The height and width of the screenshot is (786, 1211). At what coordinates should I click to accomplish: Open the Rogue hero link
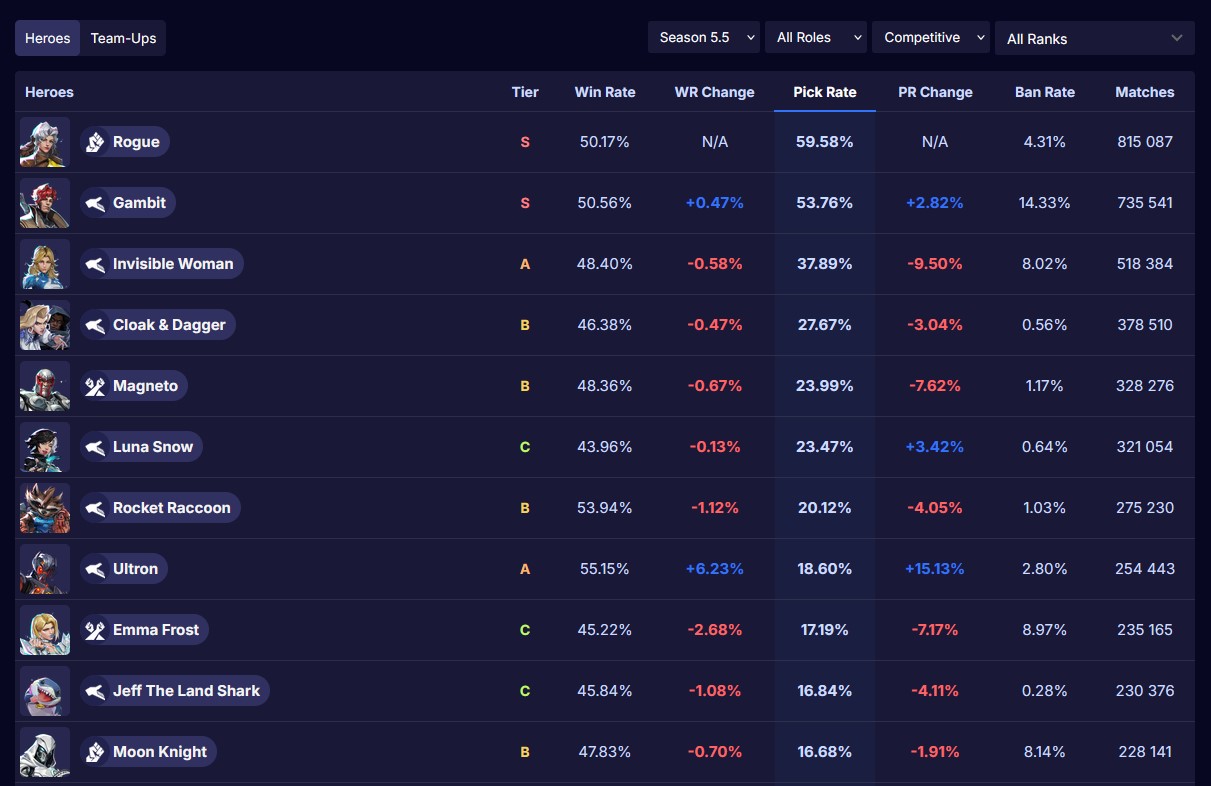pyautogui.click(x=125, y=142)
